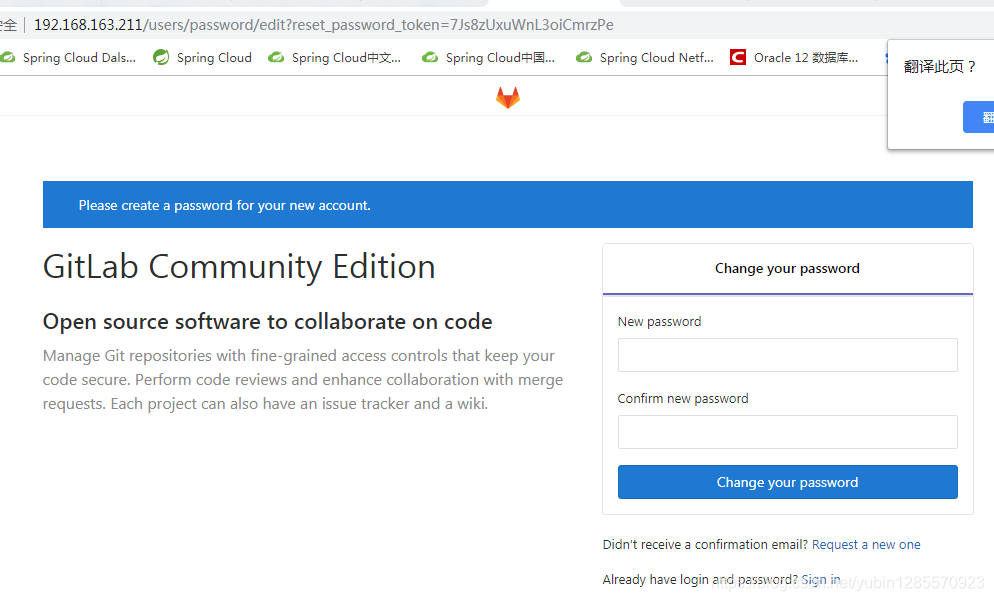Viewport: 994px width, 601px height.
Task: Open the Oracle 12 数据库 bookmark
Action: [794, 58]
